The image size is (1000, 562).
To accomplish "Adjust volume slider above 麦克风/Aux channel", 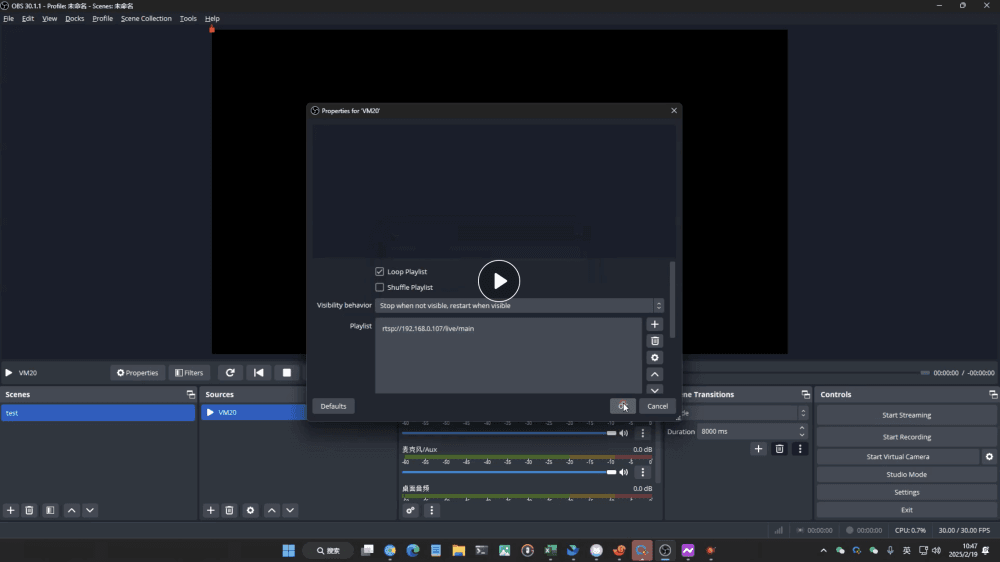I will 509,433.
